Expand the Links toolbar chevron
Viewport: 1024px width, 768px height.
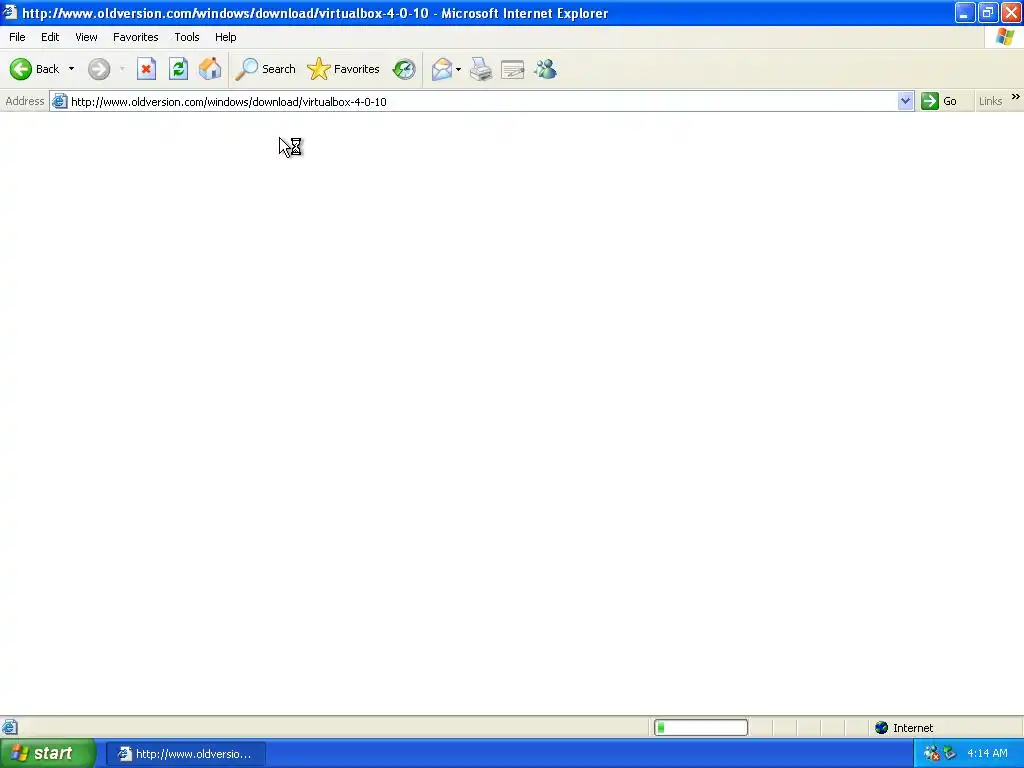1016,97
